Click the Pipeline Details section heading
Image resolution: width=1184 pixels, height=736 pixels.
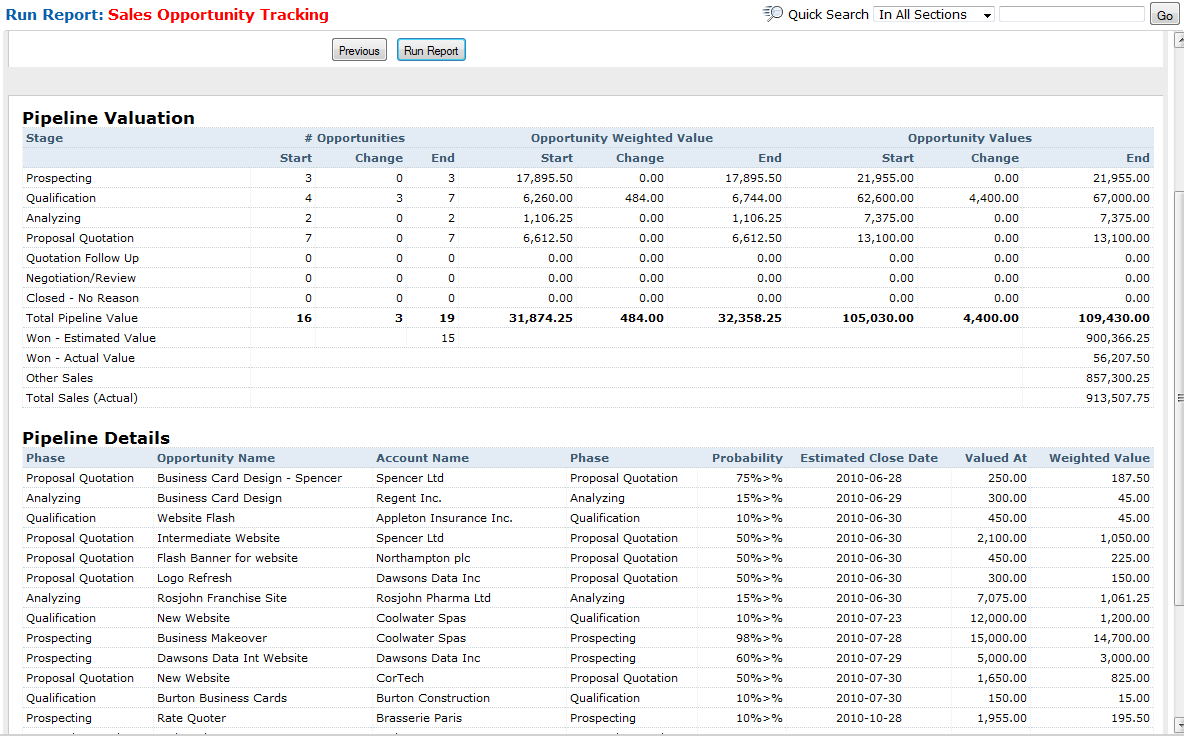click(96, 438)
